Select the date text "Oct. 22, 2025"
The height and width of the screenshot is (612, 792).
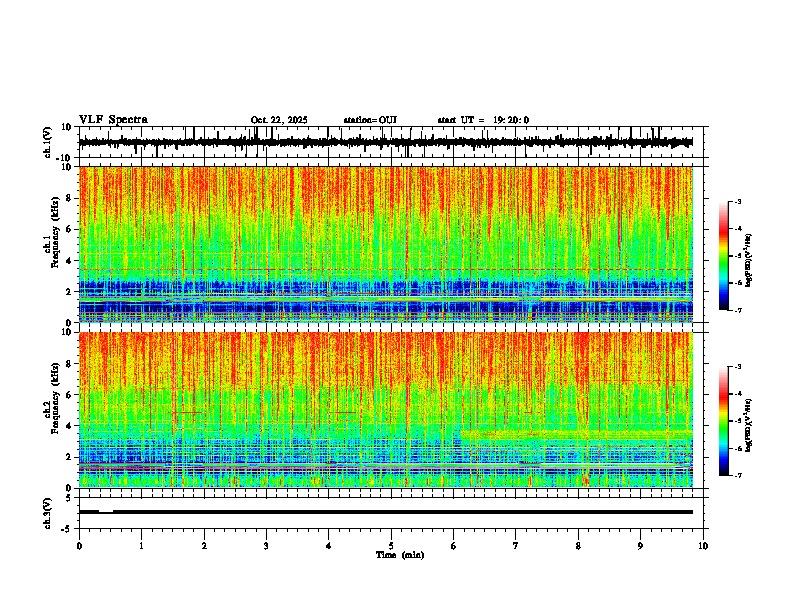pyautogui.click(x=279, y=120)
